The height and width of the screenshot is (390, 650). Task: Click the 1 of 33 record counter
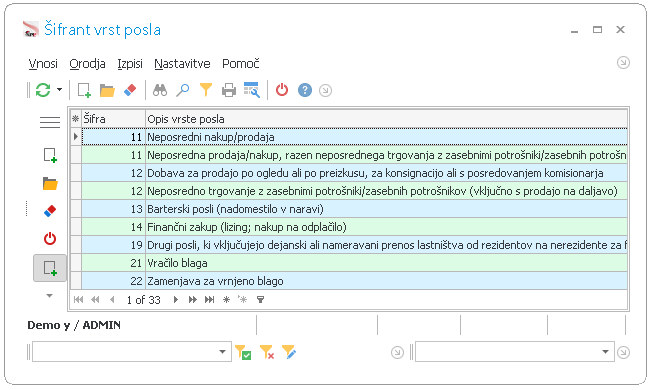tap(143, 300)
